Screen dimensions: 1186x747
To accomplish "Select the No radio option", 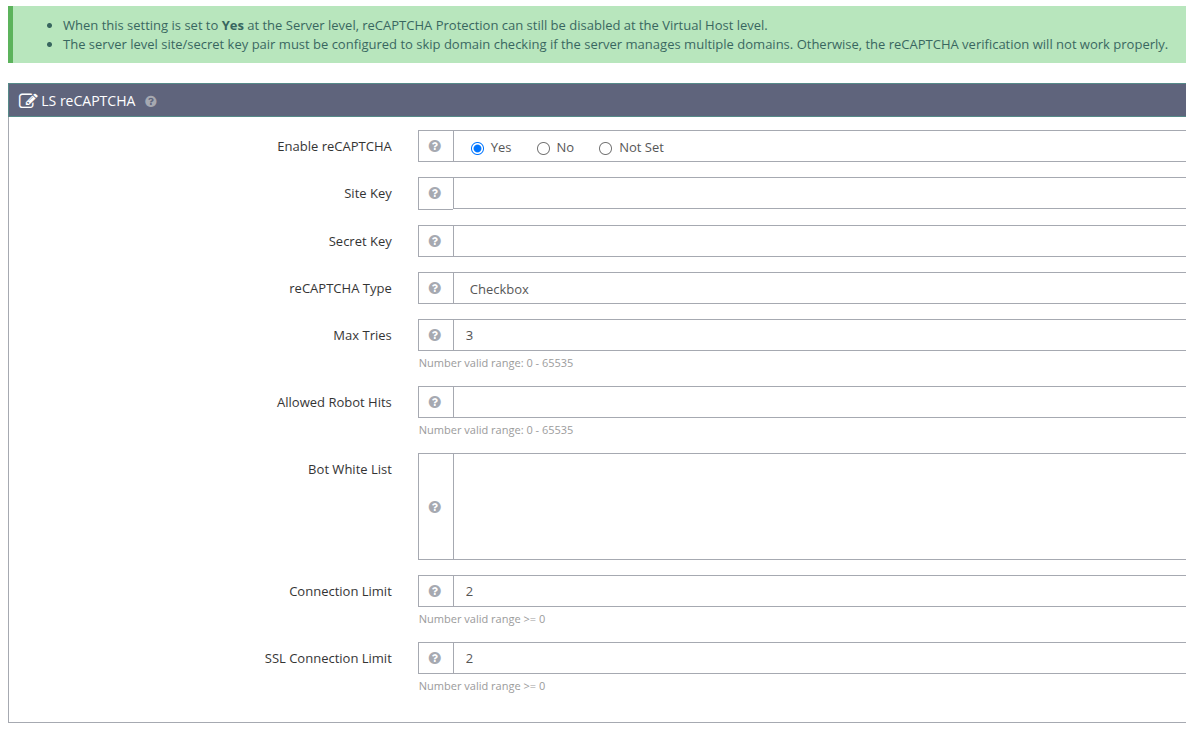I will point(543,148).
